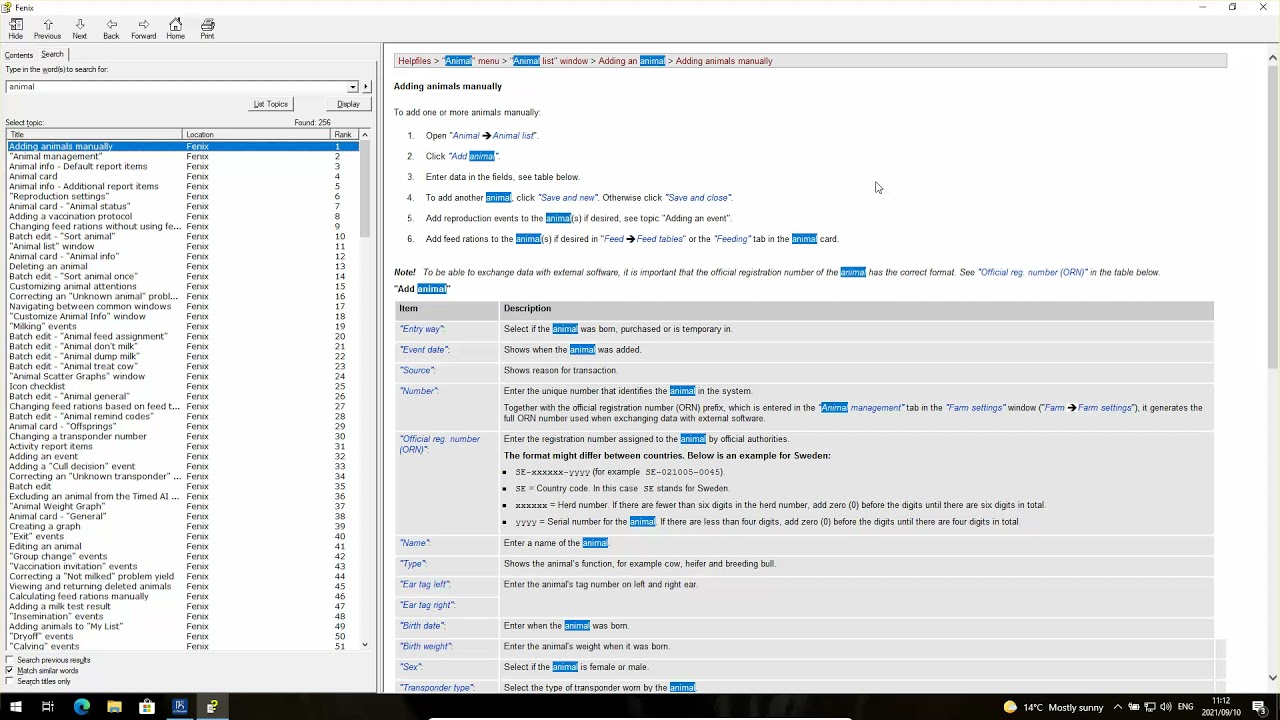Open Task View on the taskbar
The width and height of the screenshot is (1280, 720).
(x=47, y=707)
